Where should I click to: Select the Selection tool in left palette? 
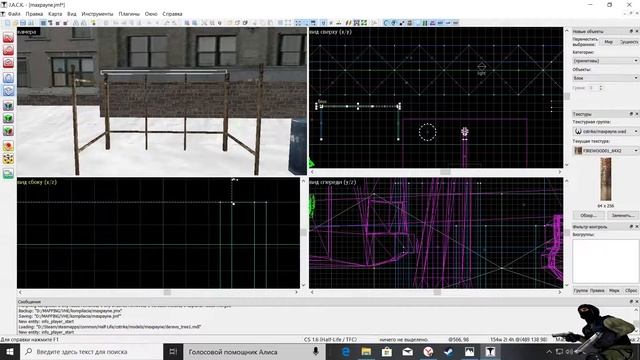[x=8, y=37]
